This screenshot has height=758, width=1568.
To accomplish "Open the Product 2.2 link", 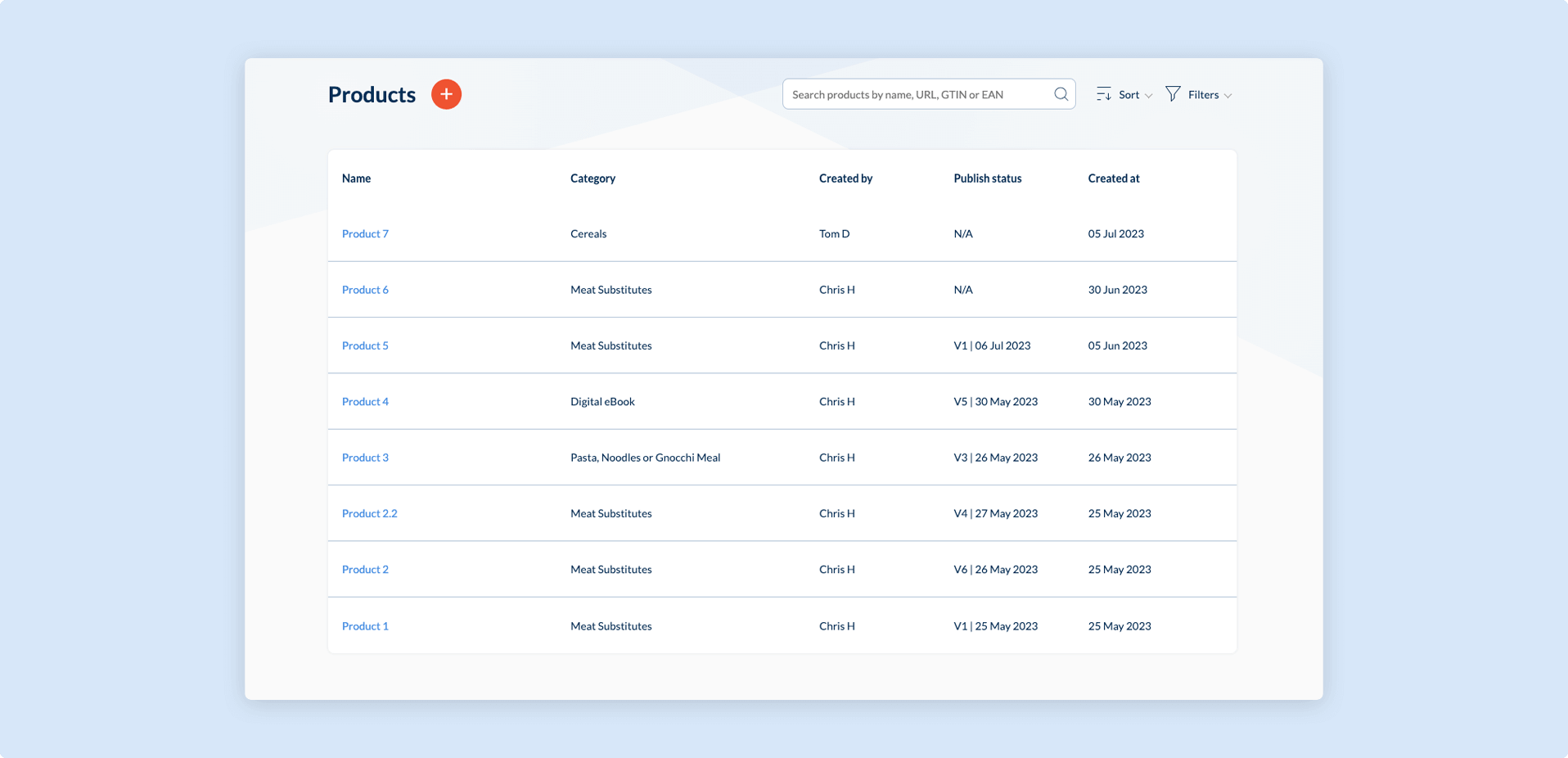I will point(369,513).
